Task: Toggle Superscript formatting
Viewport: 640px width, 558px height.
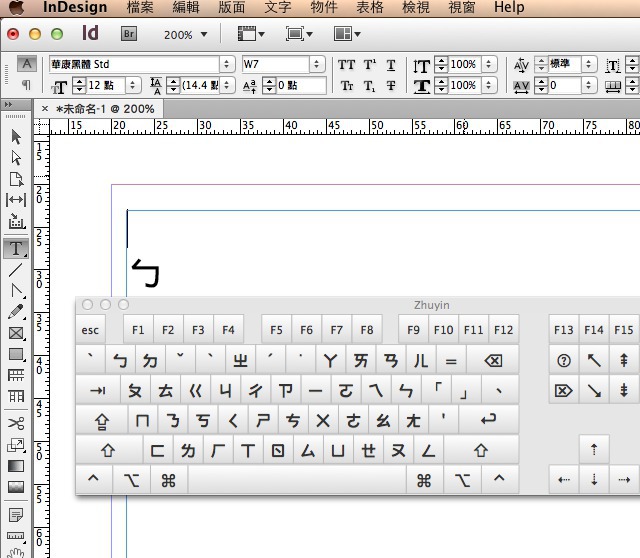Action: [x=370, y=64]
